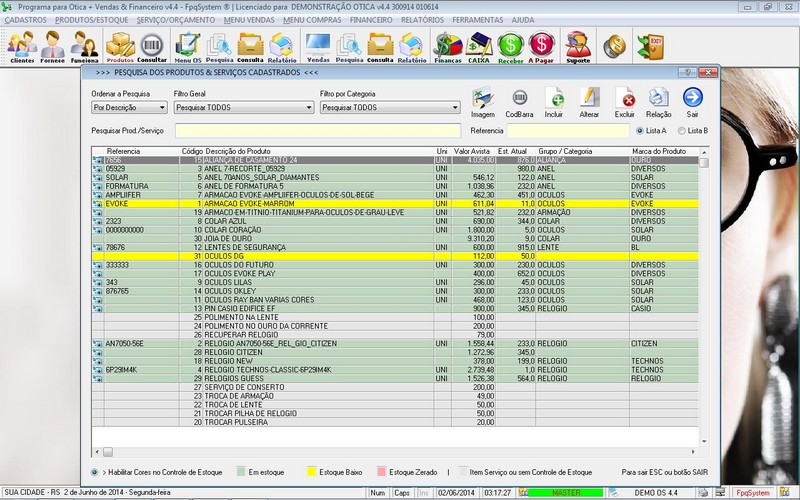Click the Pesquisar Prod./Serviço search field
The image size is (800, 500).
tap(317, 130)
